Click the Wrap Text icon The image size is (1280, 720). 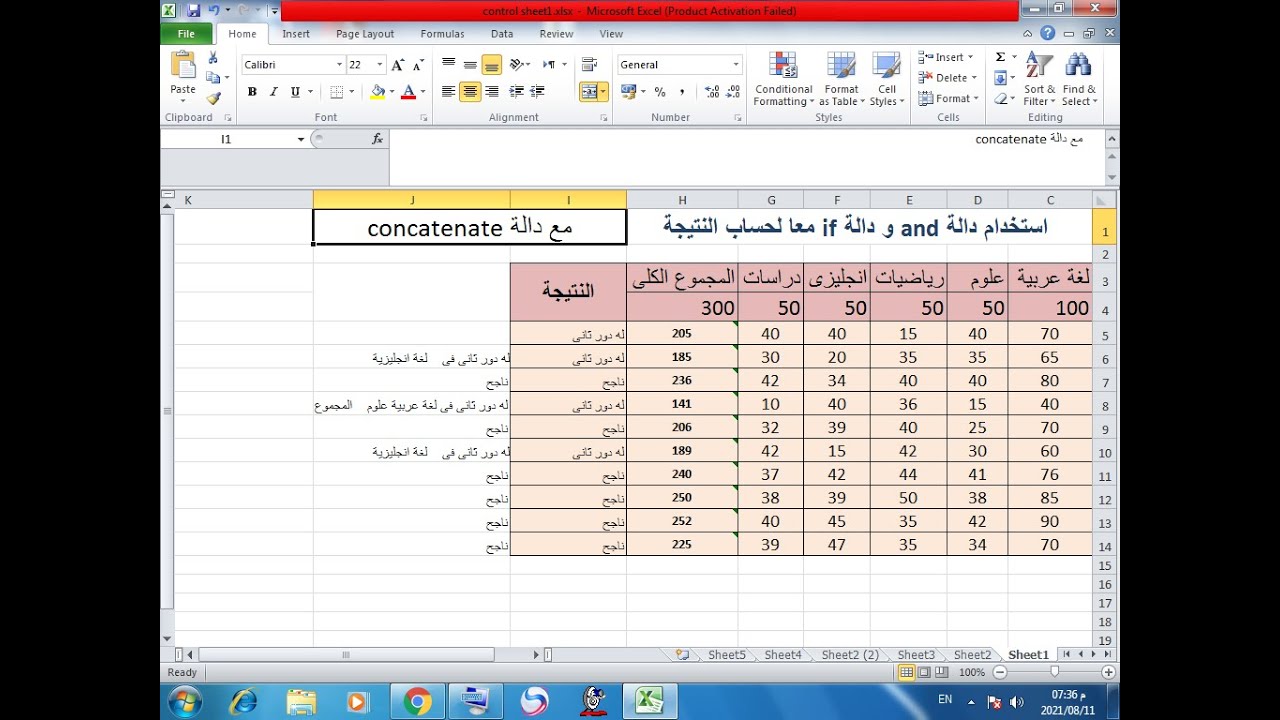(588, 65)
